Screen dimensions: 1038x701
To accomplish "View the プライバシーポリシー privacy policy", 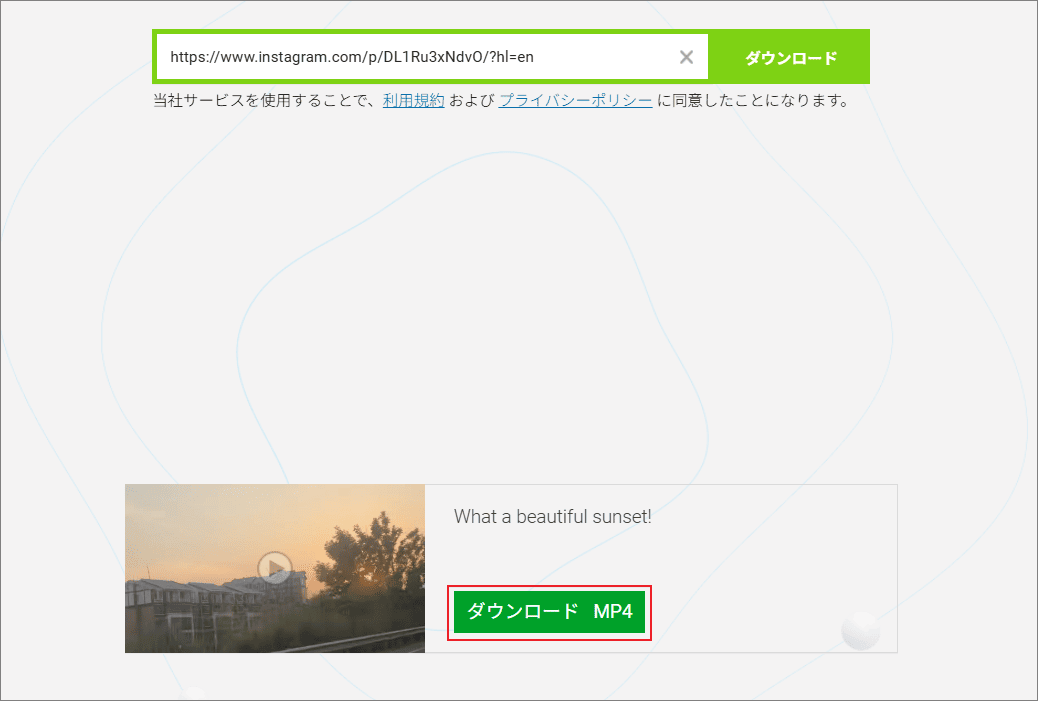I will 575,100.
